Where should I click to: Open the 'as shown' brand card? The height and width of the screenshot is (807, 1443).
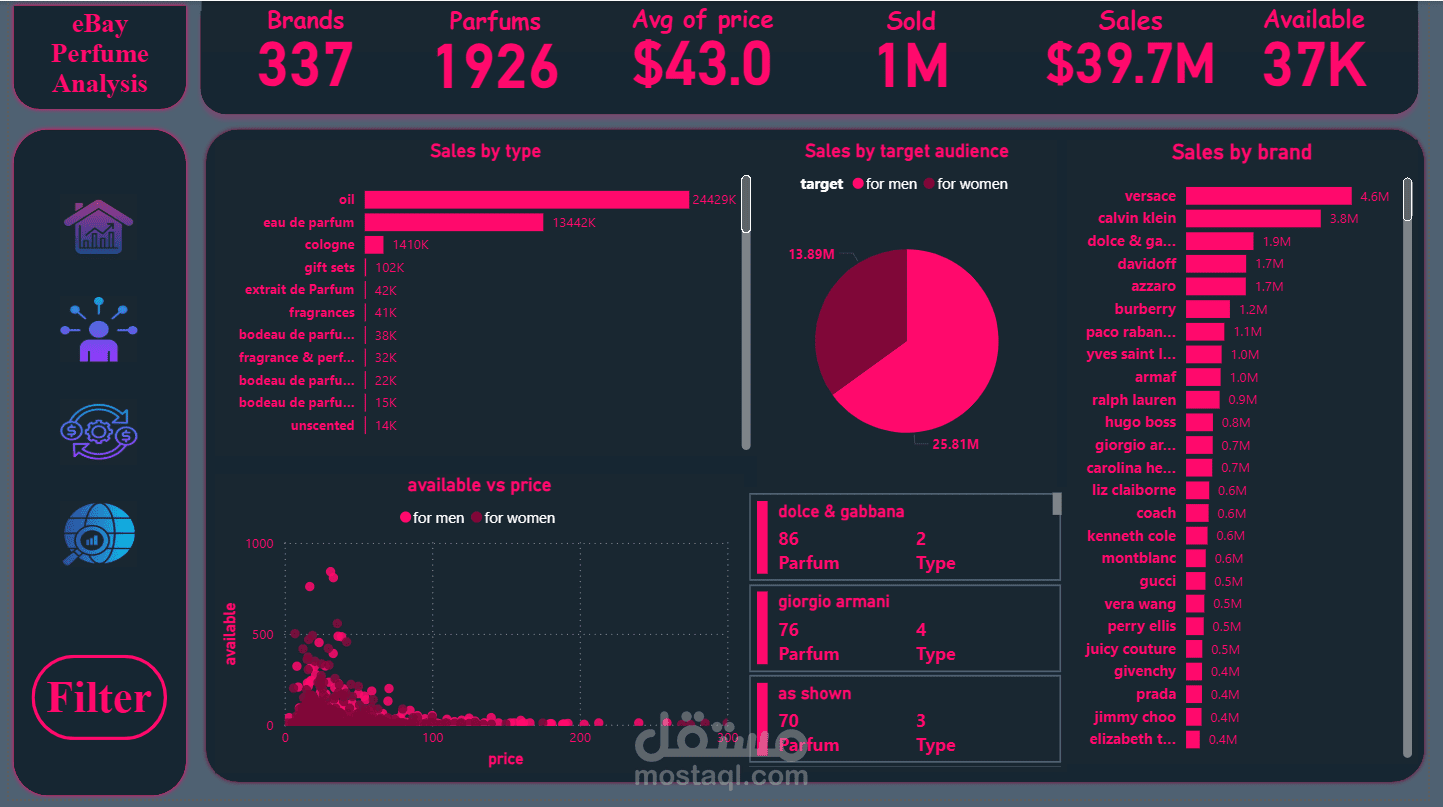[904, 719]
